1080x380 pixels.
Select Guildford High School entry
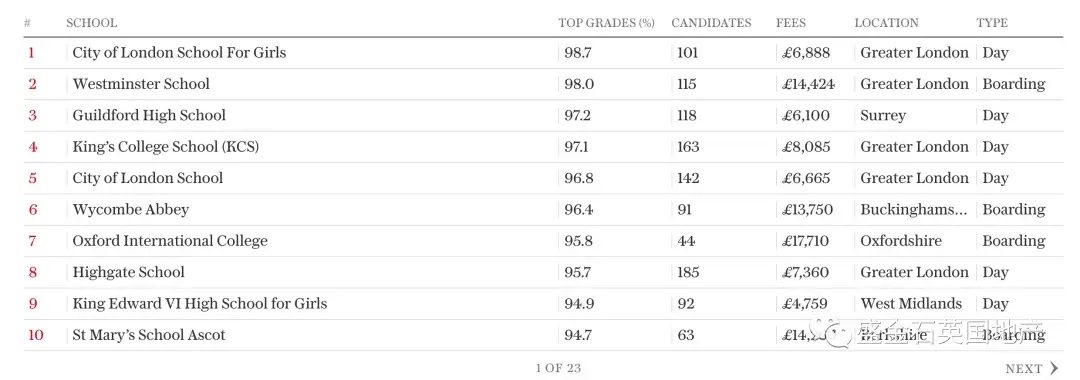149,115
